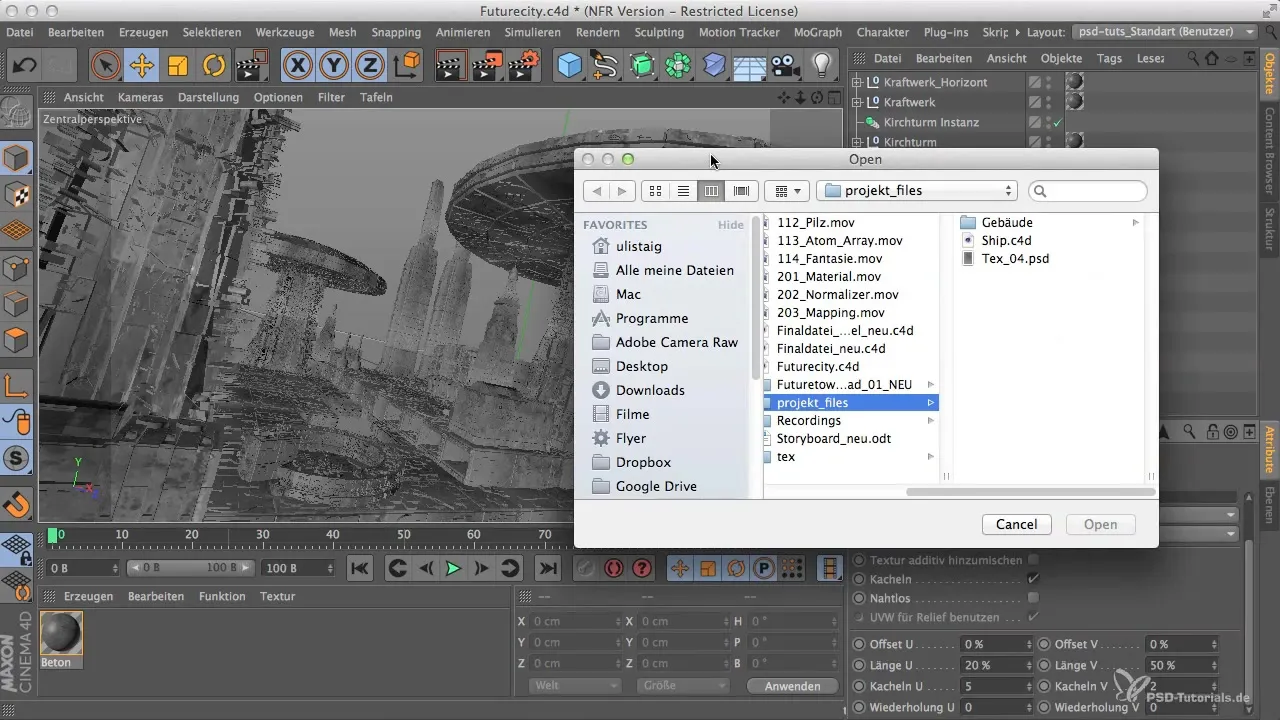Open the arrange-by dropdown in Open dialog
The height and width of the screenshot is (720, 1280).
click(787, 190)
